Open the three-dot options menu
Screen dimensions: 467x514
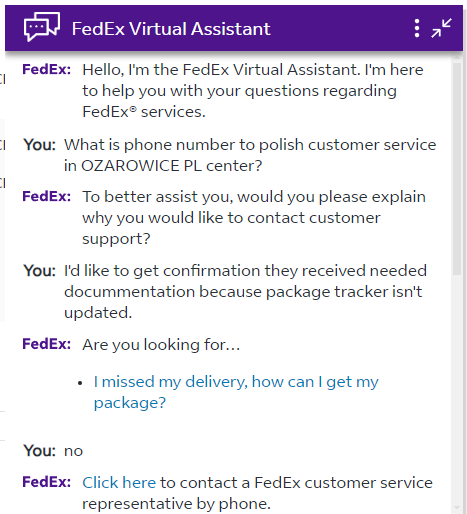[x=417, y=28]
